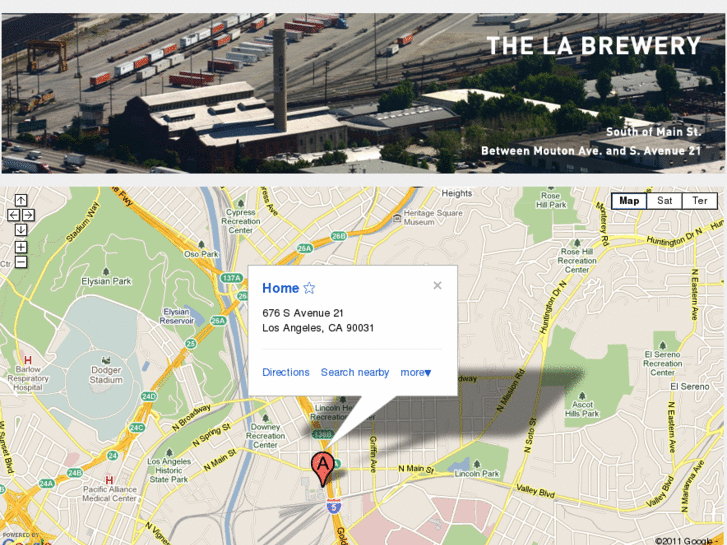Switch to Map view

pos(629,201)
